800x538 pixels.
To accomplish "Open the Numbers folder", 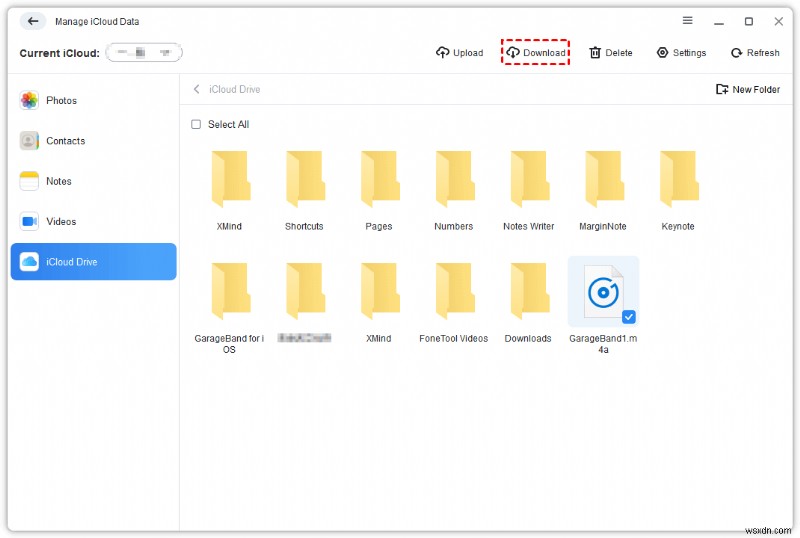I will coord(454,179).
